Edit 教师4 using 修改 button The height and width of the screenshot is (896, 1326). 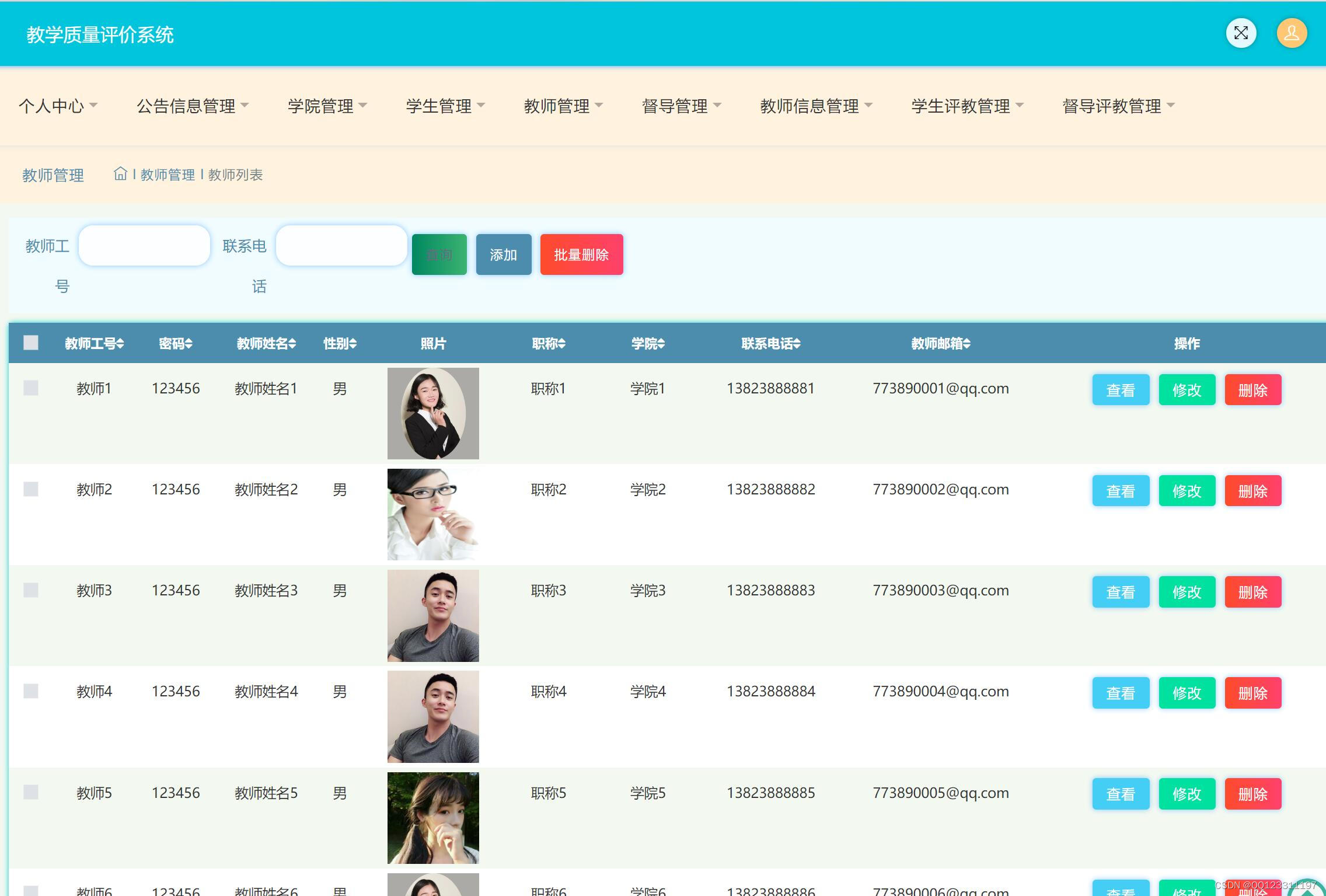[1187, 692]
